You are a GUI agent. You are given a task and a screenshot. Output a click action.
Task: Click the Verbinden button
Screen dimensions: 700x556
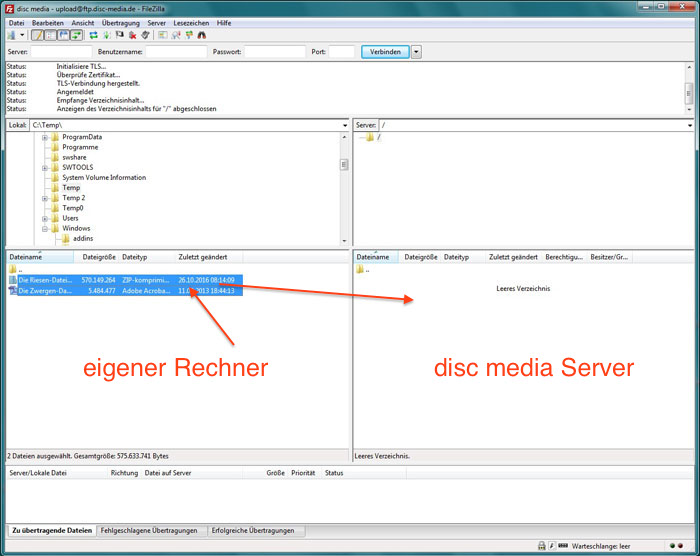click(385, 52)
